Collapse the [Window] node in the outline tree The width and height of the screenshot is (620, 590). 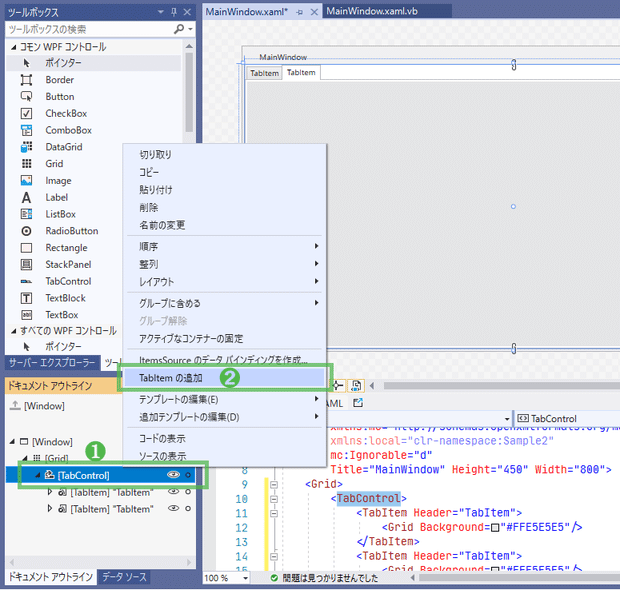(12, 441)
